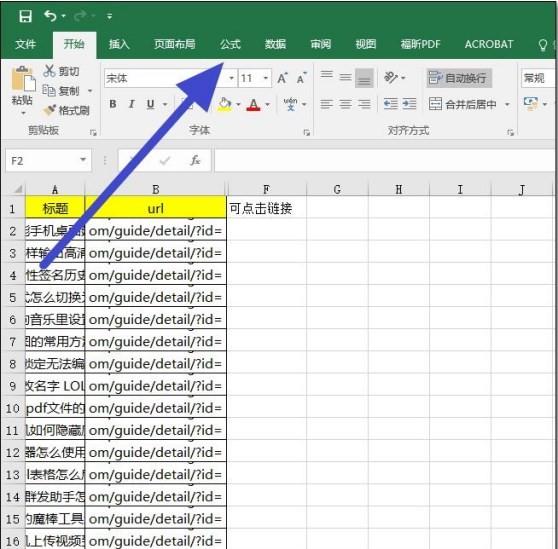Center text horizontally icon
The height and width of the screenshot is (549, 558).
pyautogui.click(x=345, y=104)
